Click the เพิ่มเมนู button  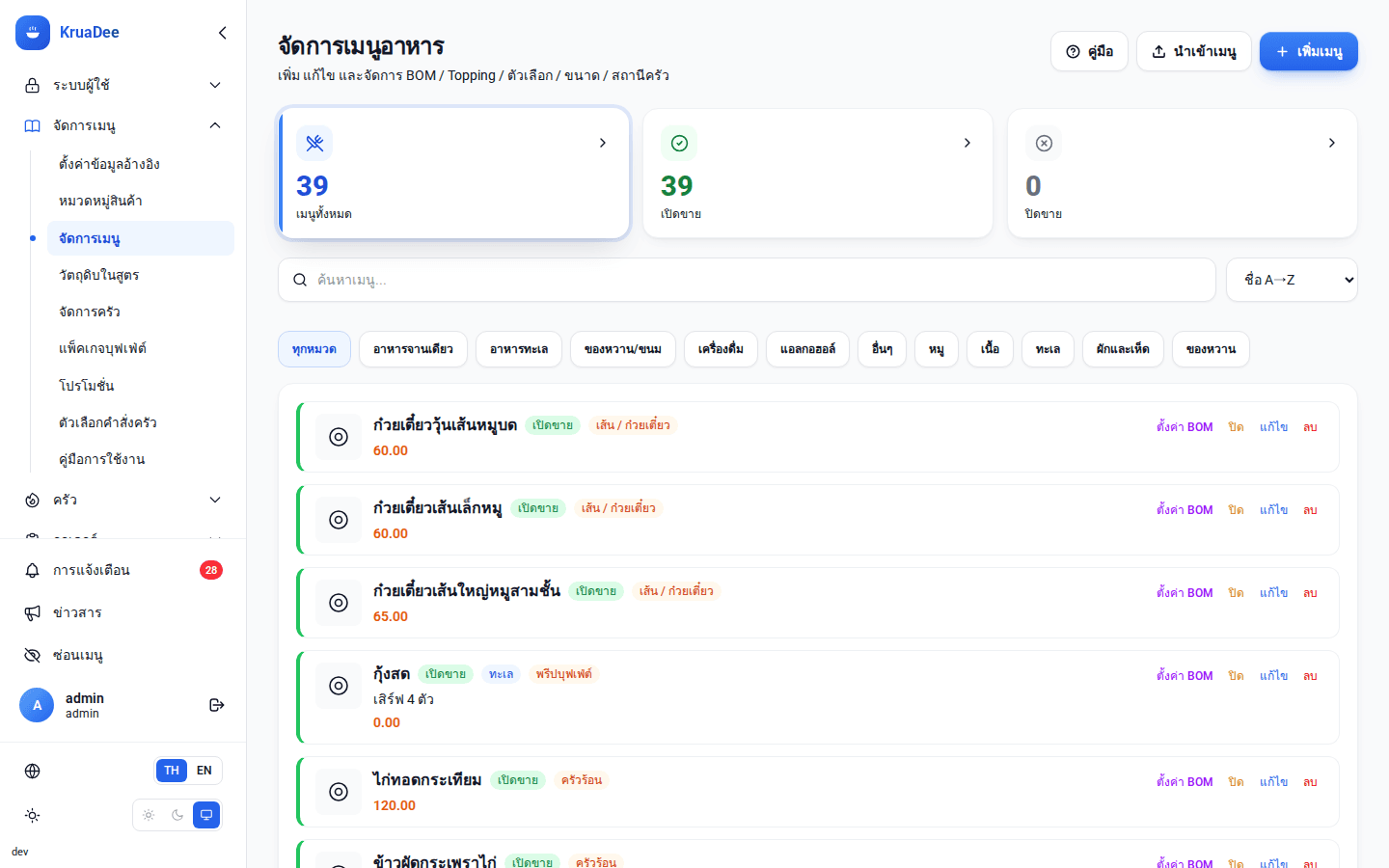(x=1309, y=51)
